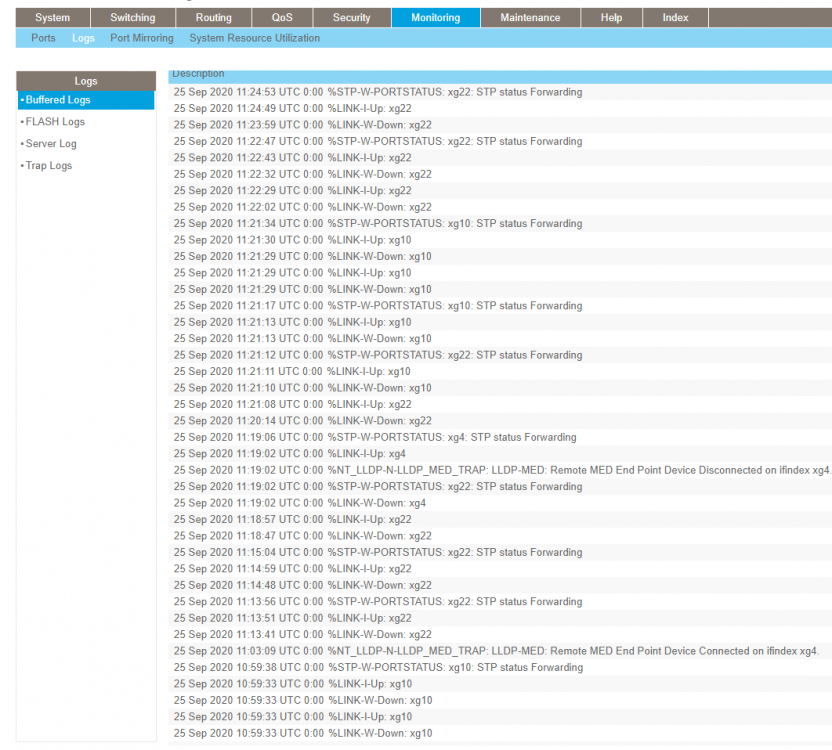Open the System tab
This screenshot has height=750, width=832.
53,18
